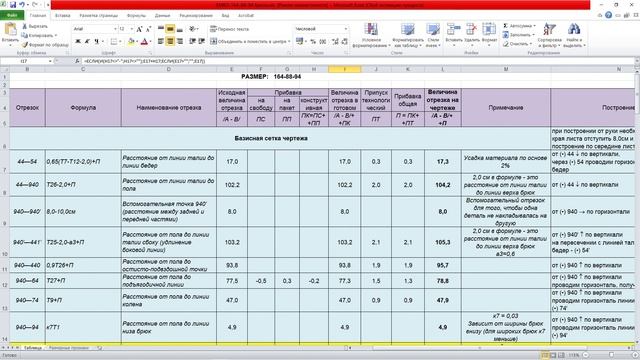Switch to Review (Рецензирование) tab
Image resolution: width=640 pixels, height=360 pixels.
(x=196, y=16)
